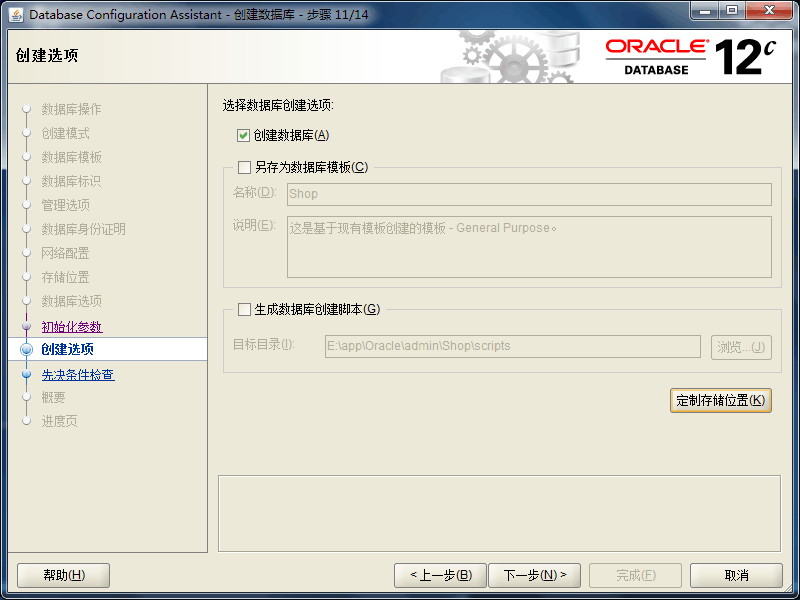Uncheck the 创建数据库 checkbox
The image size is (800, 600).
click(243, 135)
